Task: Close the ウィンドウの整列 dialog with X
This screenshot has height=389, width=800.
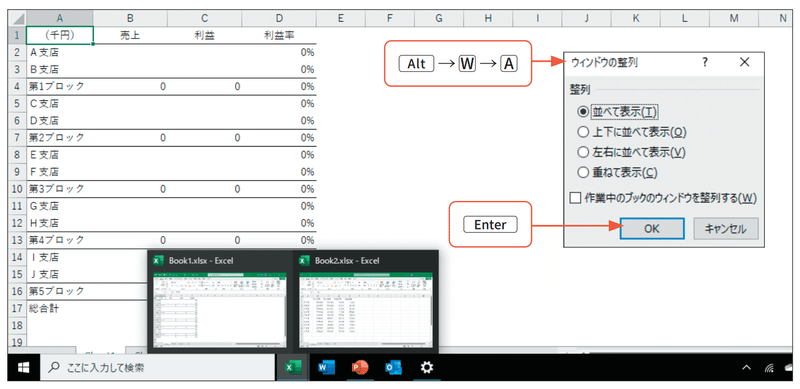Action: click(744, 62)
